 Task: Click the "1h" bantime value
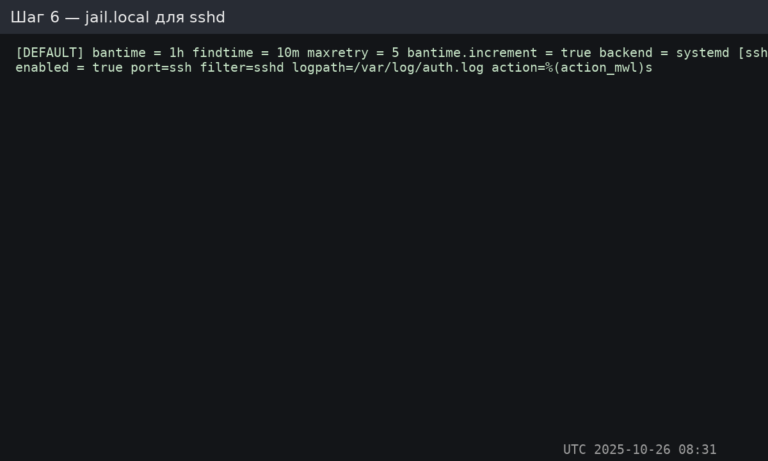tap(176, 52)
